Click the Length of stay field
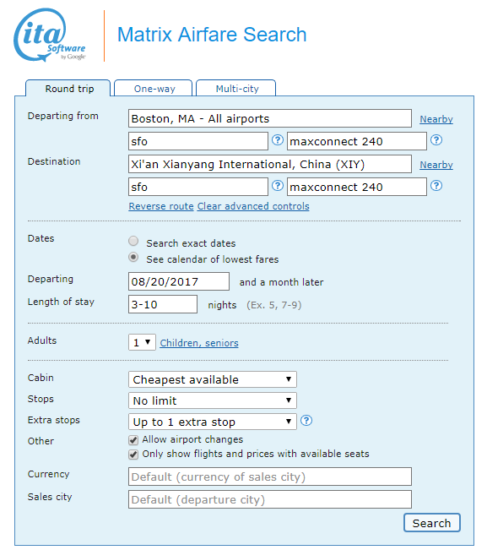The width and height of the screenshot is (487, 550). click(x=163, y=304)
